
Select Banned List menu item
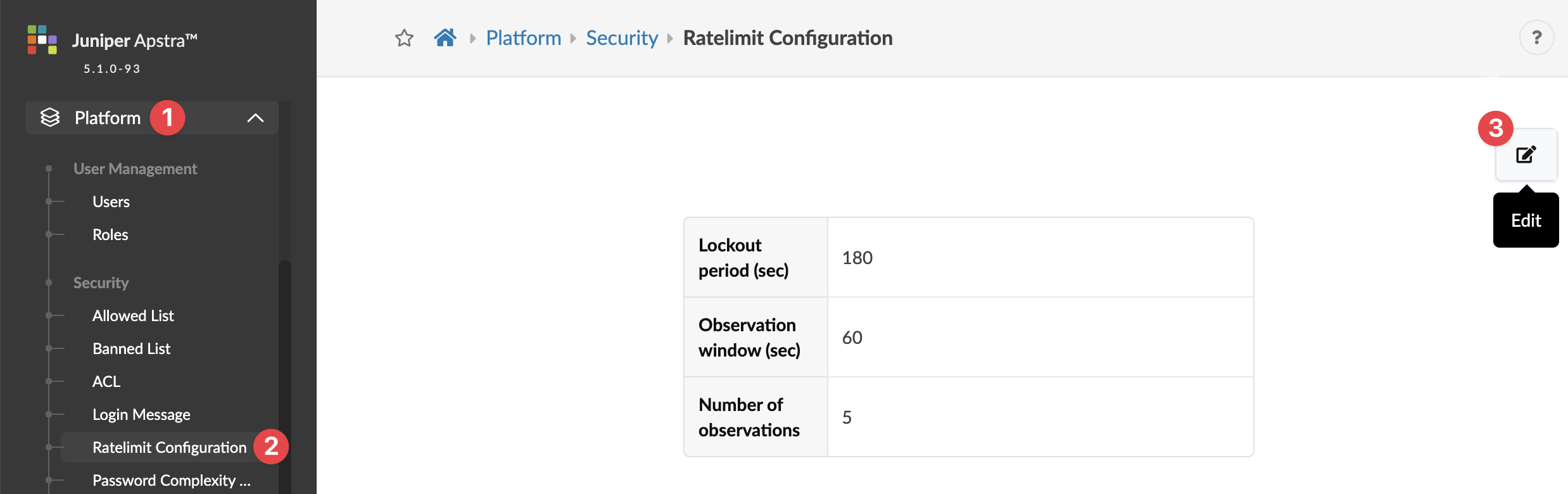[131, 348]
